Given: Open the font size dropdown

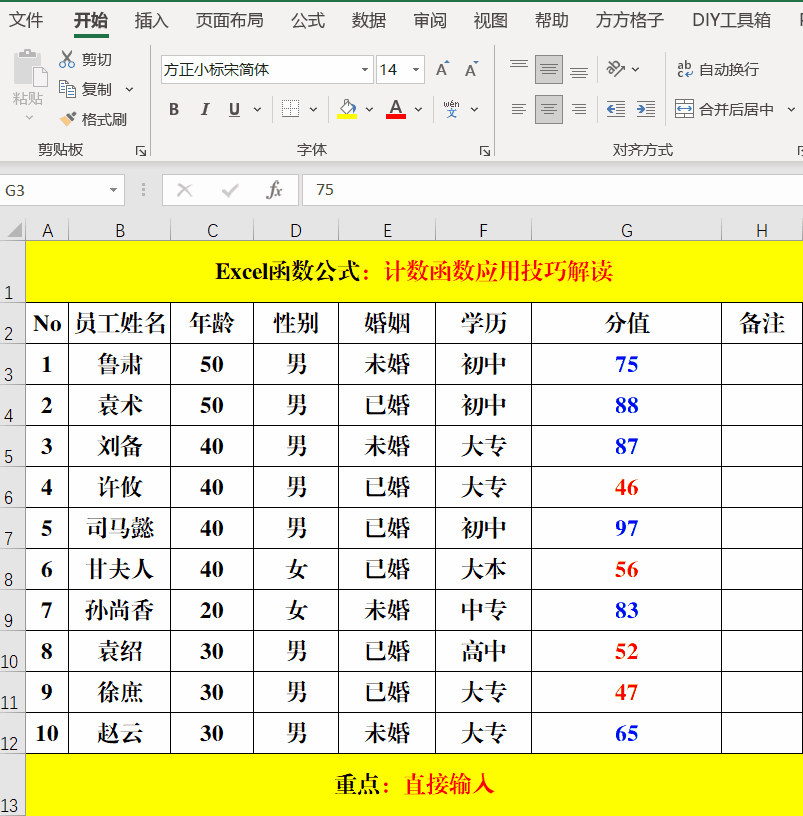Looking at the screenshot, I should 416,69.
